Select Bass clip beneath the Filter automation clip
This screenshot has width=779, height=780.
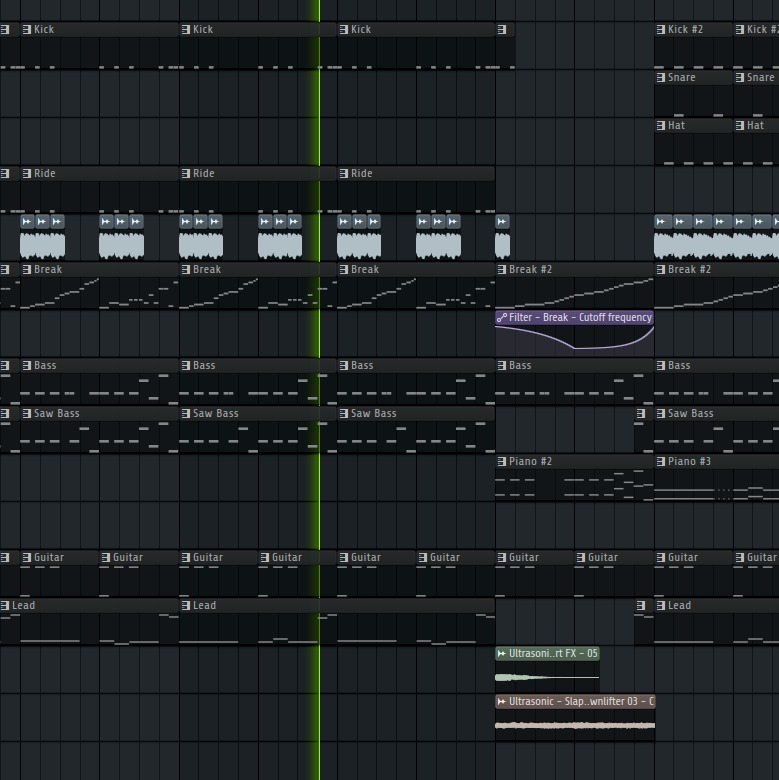[x=575, y=382]
